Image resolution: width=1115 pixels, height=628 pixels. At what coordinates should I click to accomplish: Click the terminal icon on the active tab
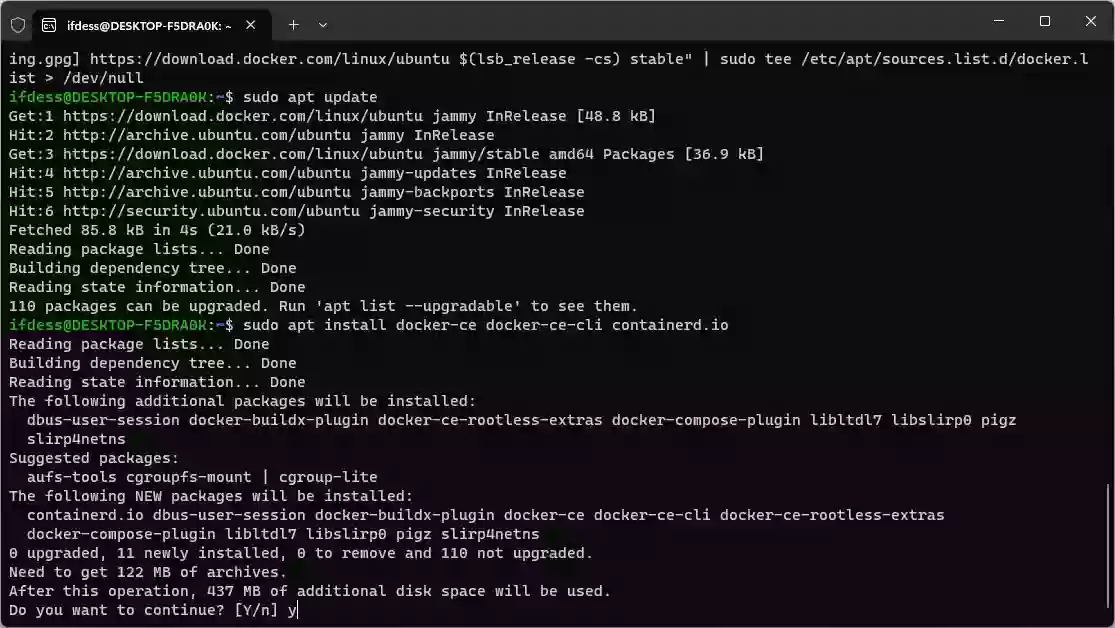(x=50, y=24)
